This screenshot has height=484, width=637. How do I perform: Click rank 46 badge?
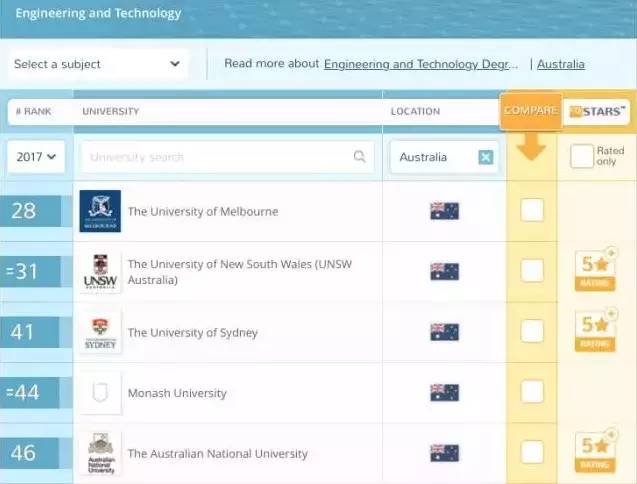30,453
